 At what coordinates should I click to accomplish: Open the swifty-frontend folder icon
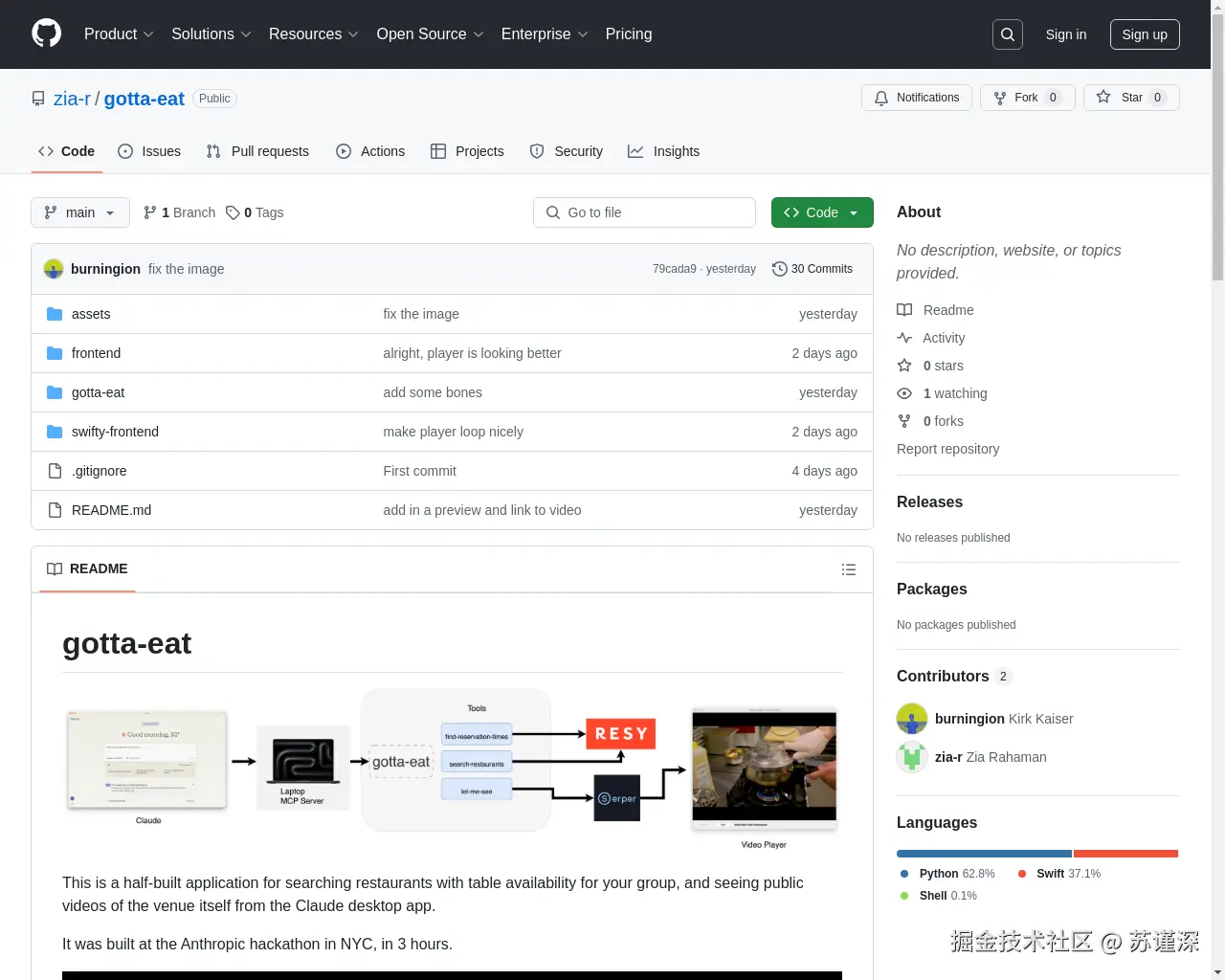(55, 432)
